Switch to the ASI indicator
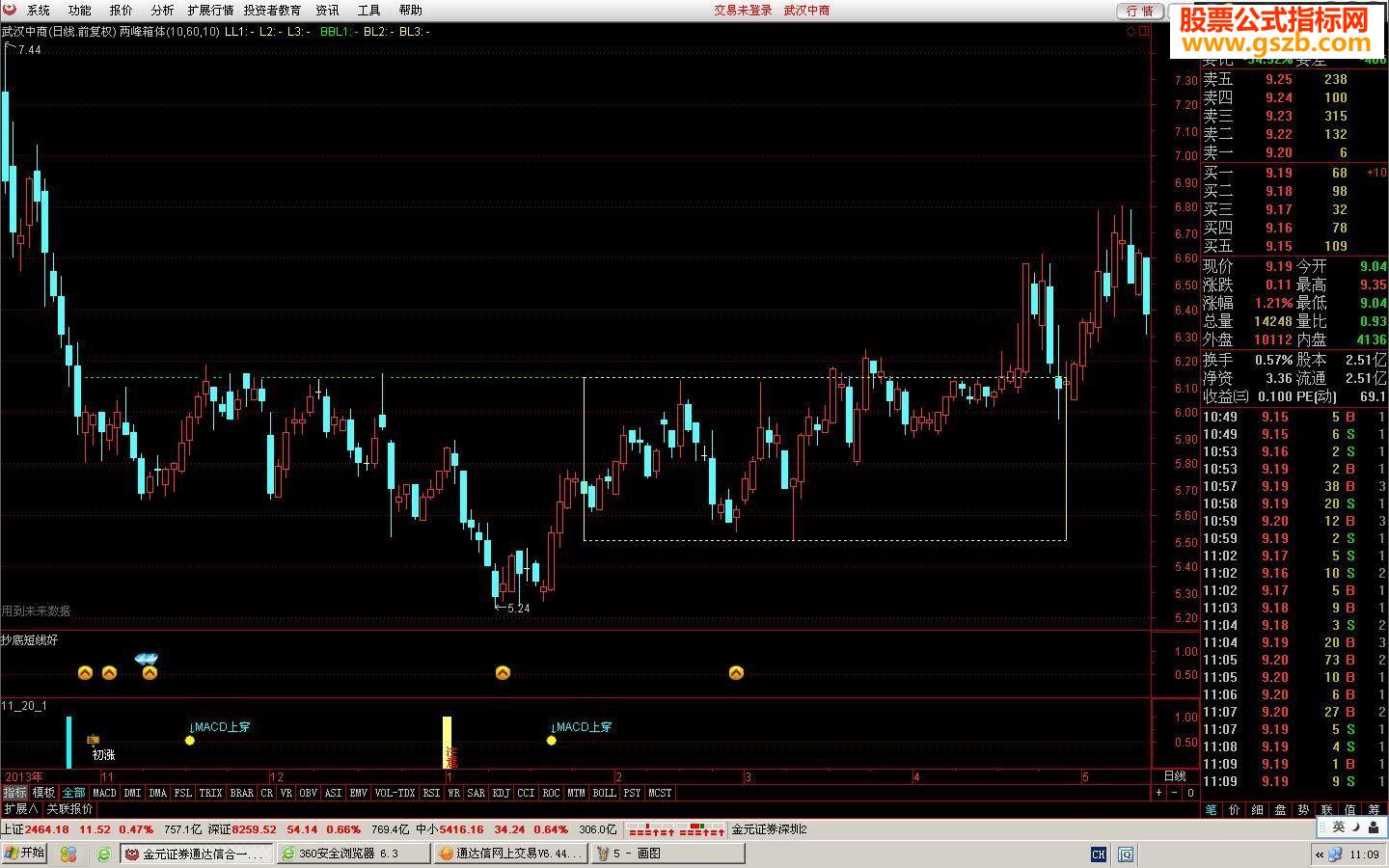The height and width of the screenshot is (868, 1389). 334,793
